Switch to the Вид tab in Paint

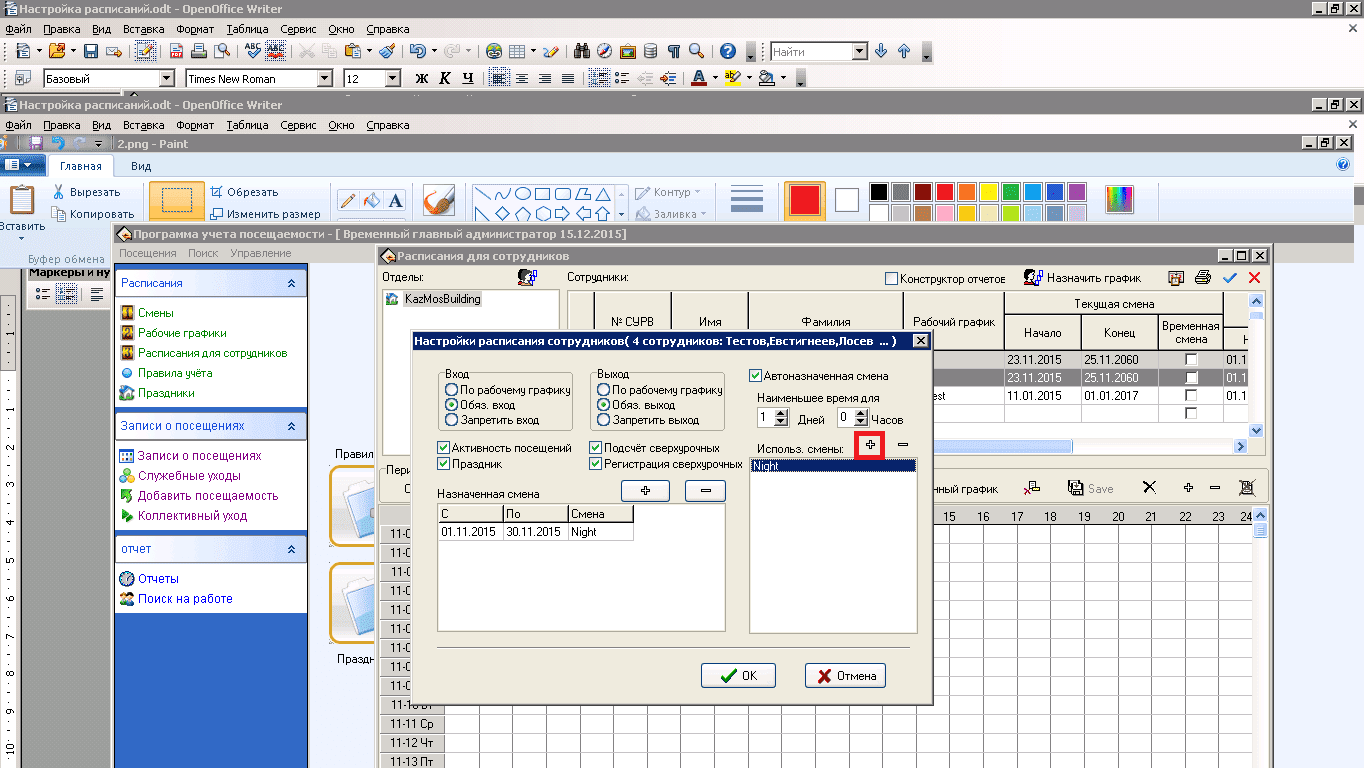point(141,166)
